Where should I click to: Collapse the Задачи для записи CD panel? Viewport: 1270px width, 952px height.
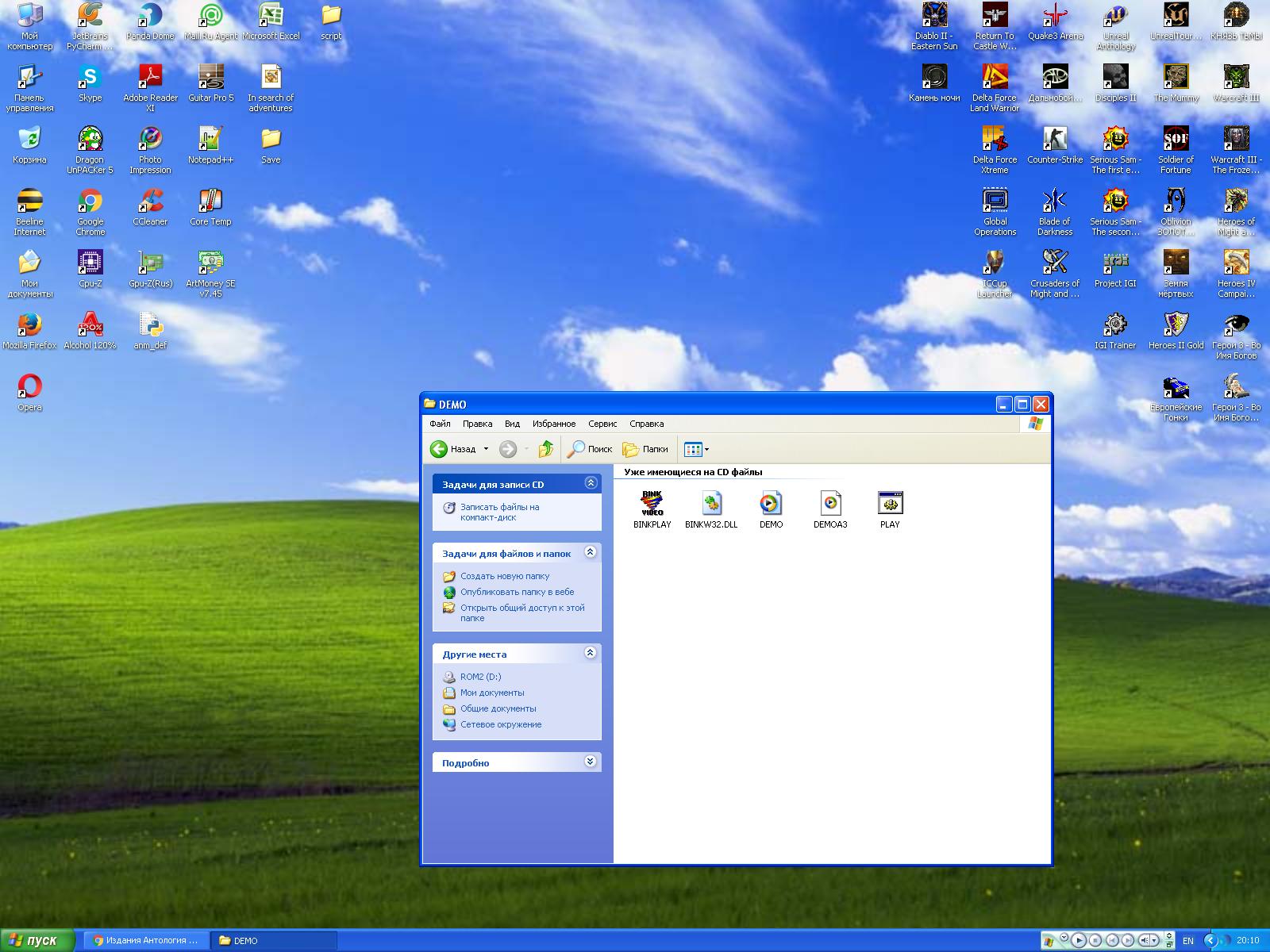590,483
